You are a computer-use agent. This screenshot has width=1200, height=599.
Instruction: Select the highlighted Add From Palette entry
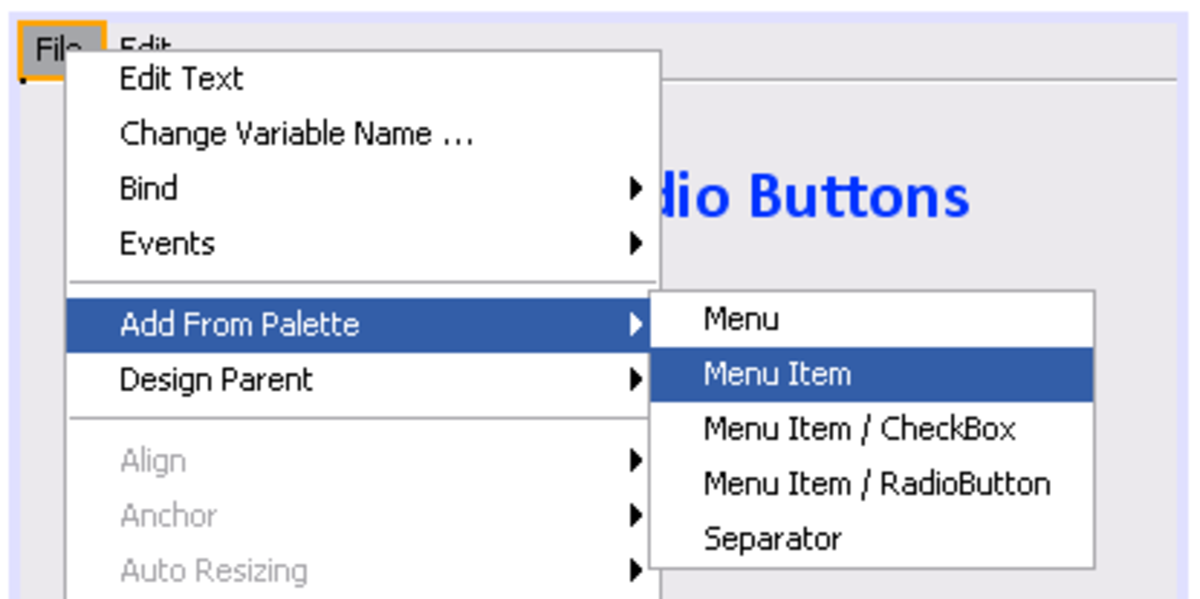pos(239,325)
